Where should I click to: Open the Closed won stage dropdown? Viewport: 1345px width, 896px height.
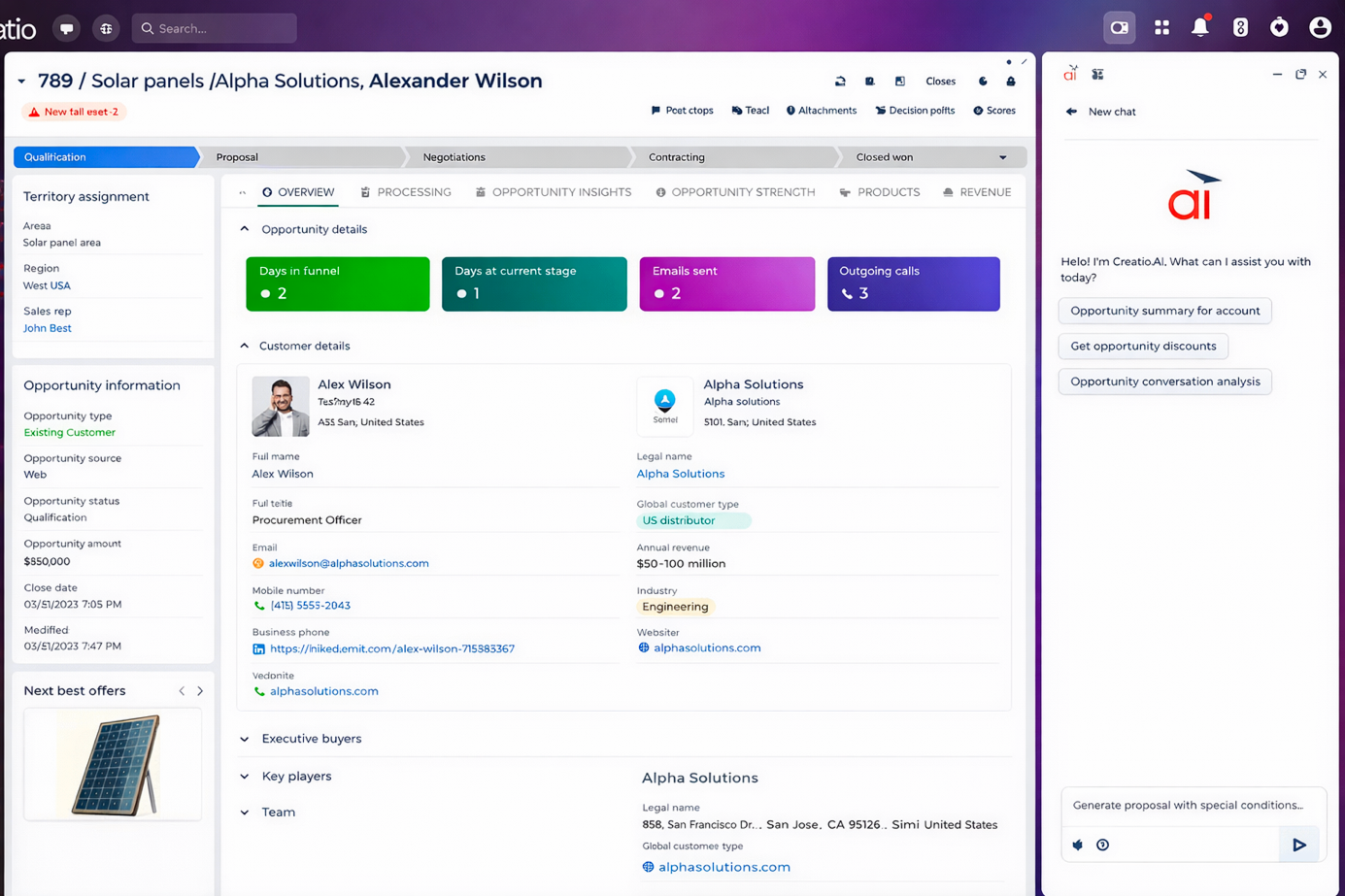(x=1003, y=157)
